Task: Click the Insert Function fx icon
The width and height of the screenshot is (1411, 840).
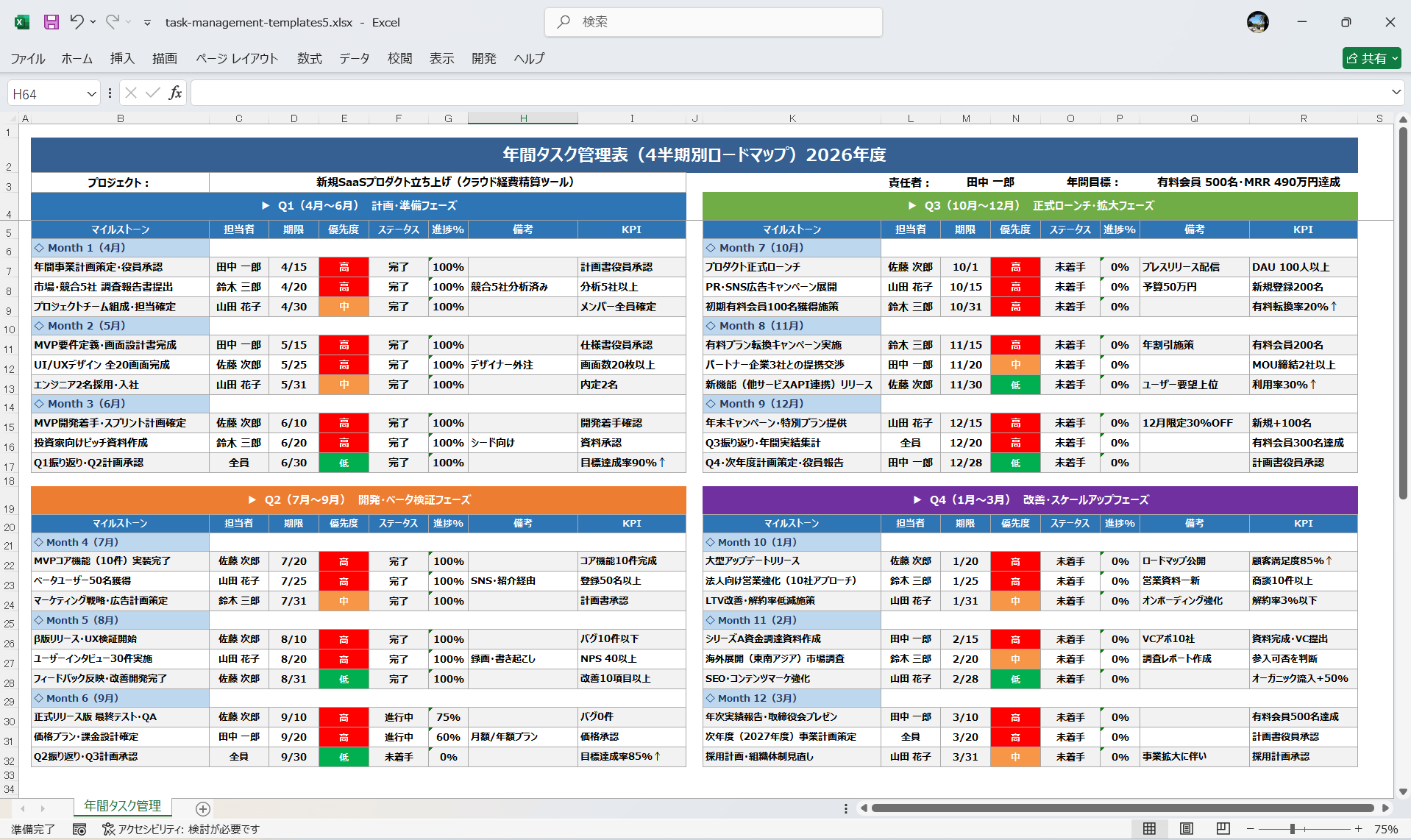Action: tap(175, 93)
